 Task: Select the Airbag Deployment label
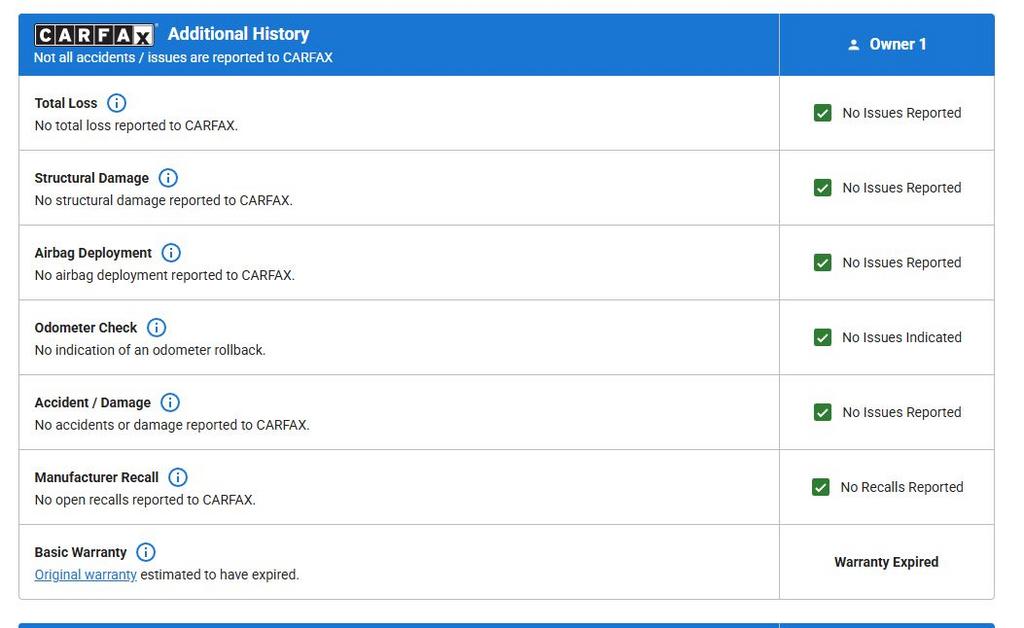click(x=93, y=253)
